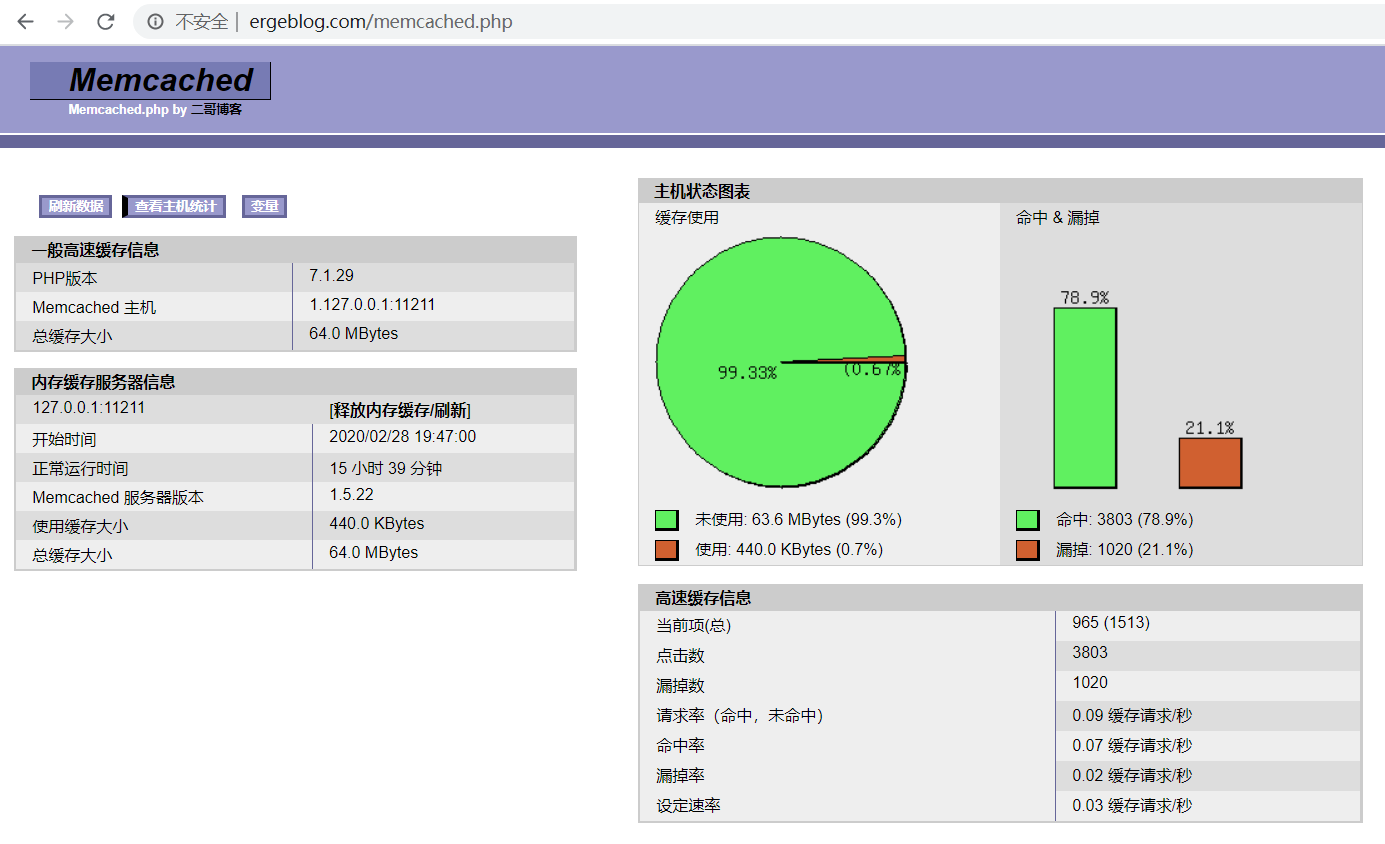The image size is (1385, 844).
Task: Select current items value 965 (1513)
Action: 1111,623
